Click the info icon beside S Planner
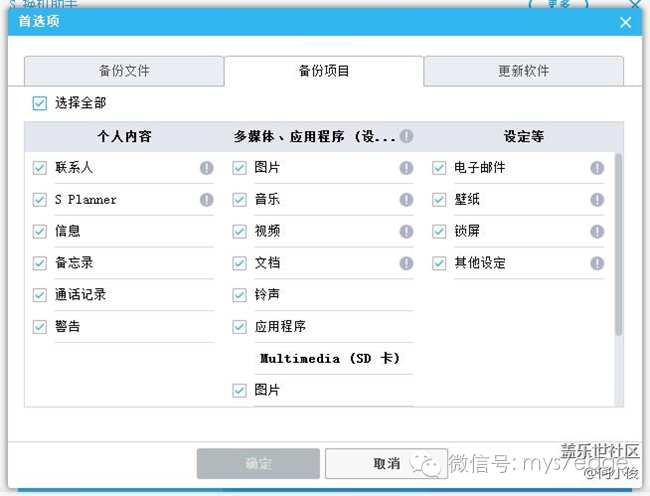 click(206, 200)
